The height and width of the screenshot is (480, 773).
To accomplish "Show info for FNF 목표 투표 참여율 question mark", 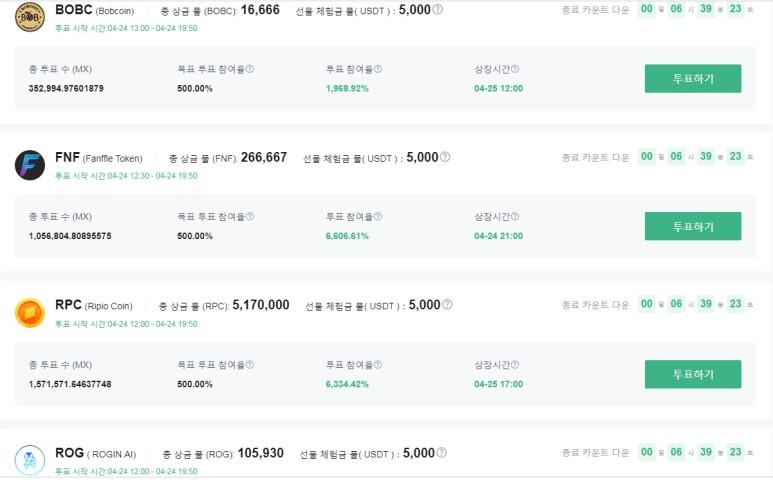I will pos(250,216).
